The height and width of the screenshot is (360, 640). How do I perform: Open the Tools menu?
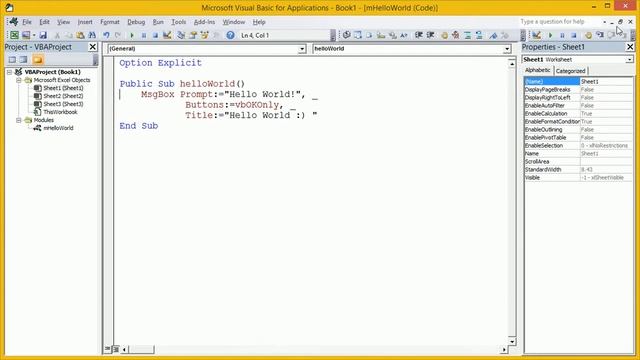178,22
